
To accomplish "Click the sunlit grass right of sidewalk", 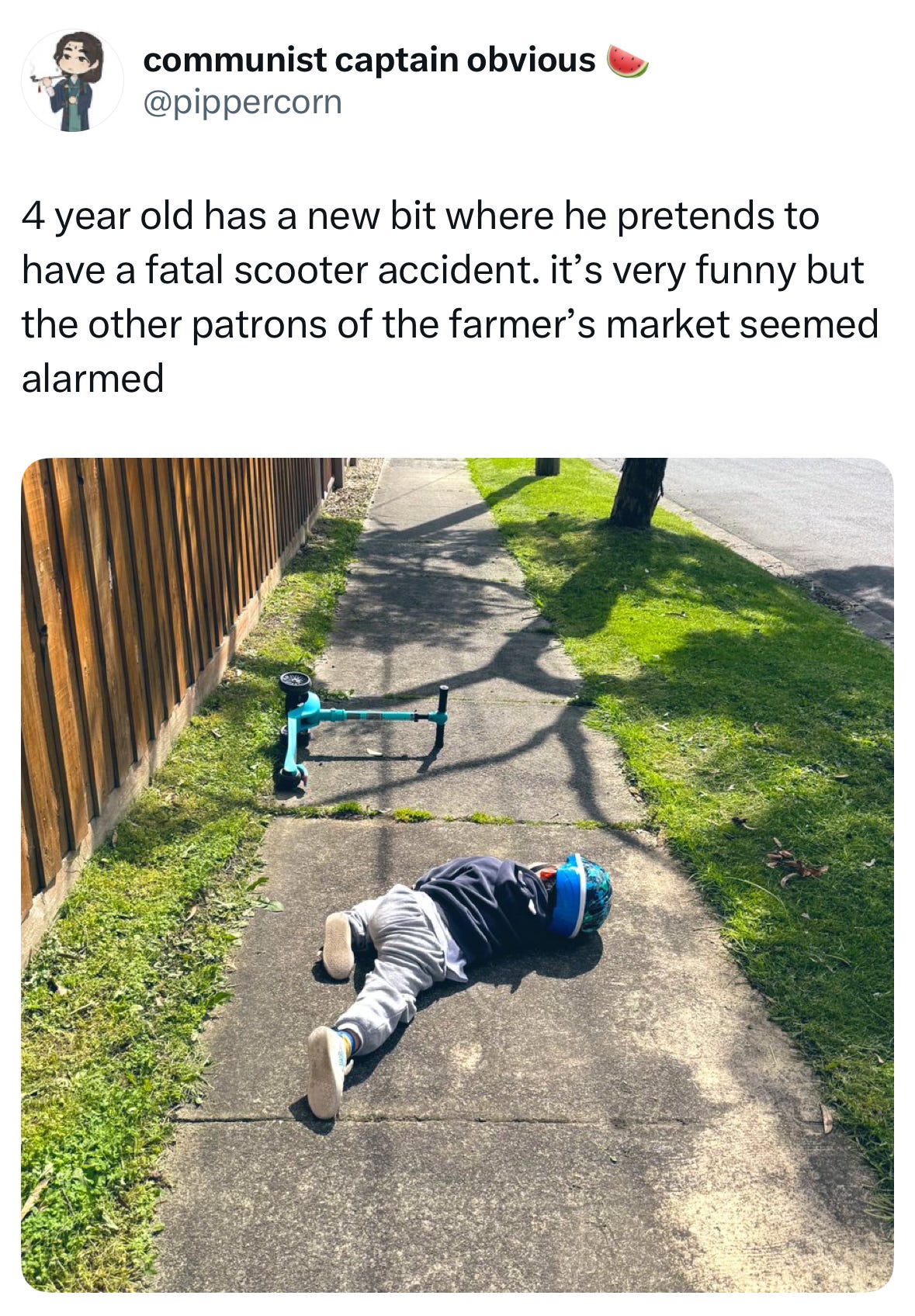I will [x=745, y=745].
